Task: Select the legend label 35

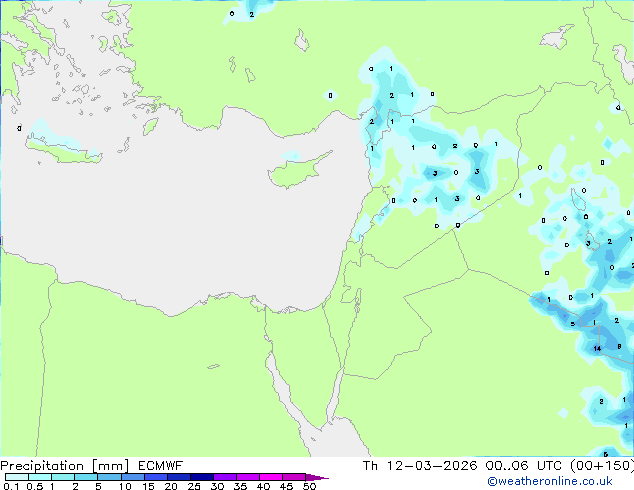Action: pyautogui.click(x=240, y=486)
